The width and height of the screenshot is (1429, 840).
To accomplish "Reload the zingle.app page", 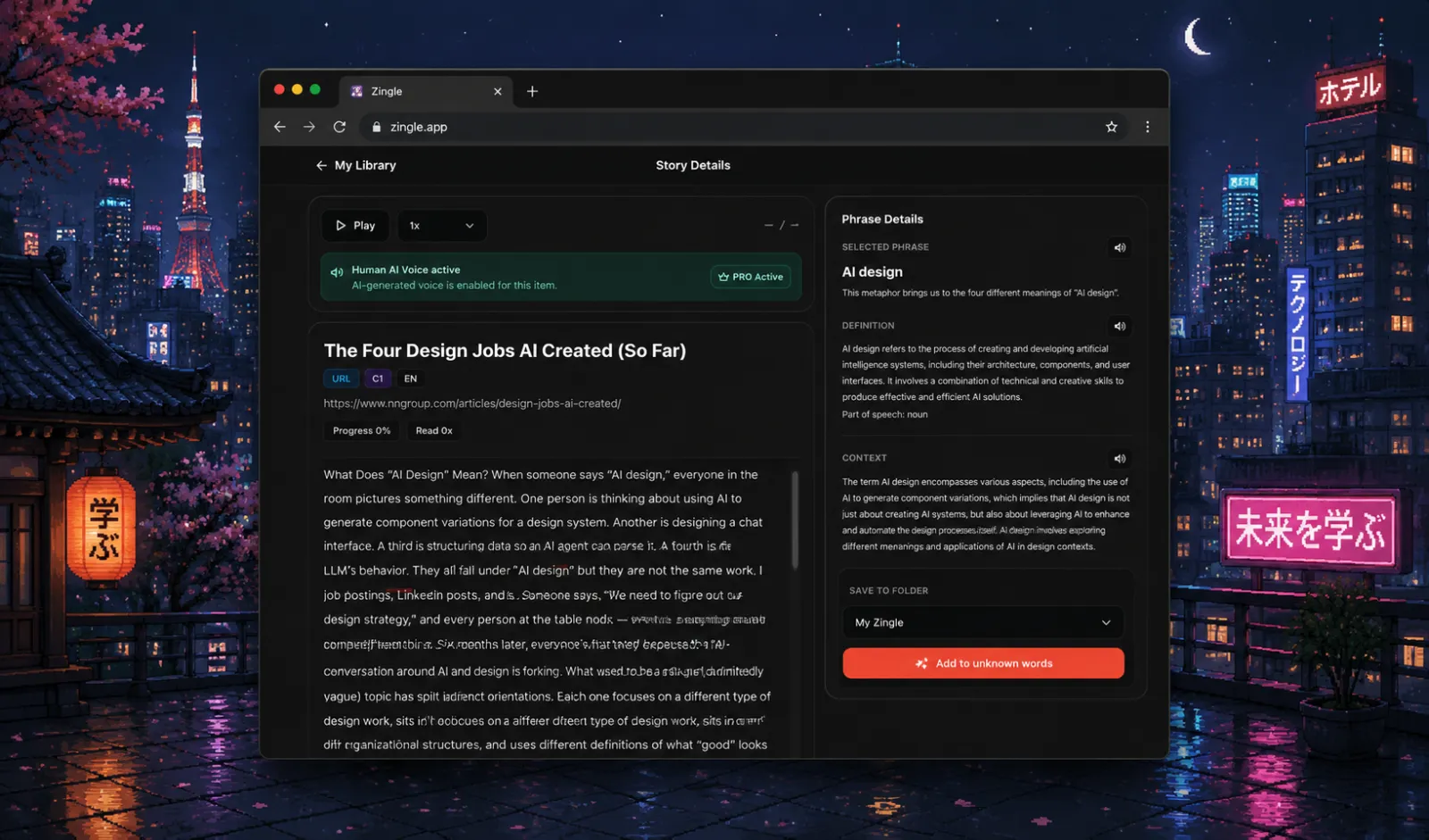I will point(339,127).
